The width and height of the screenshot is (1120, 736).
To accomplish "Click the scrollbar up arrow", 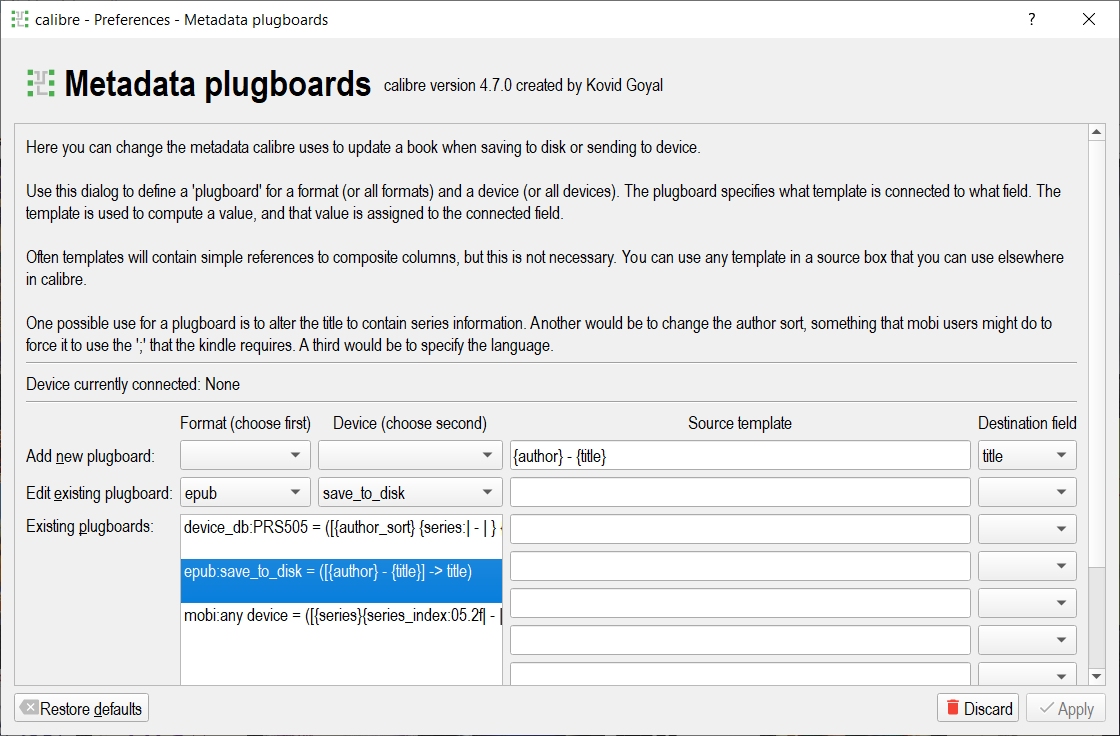I will pyautogui.click(x=1096, y=132).
